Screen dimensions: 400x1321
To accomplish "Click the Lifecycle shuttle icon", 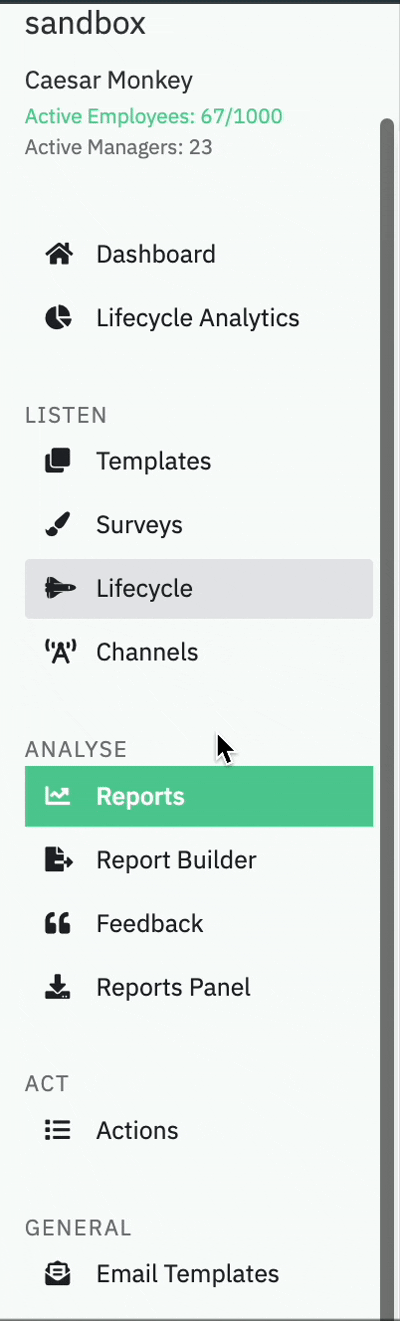I will [60, 588].
